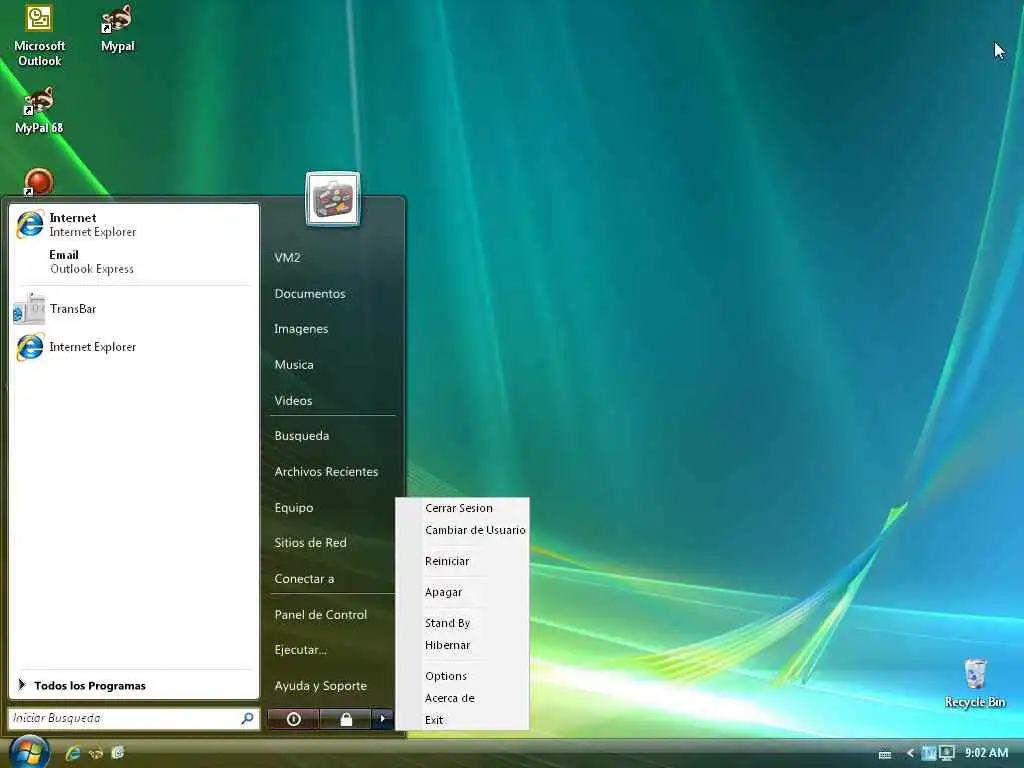Click the power button in start menu
This screenshot has width=1024, height=768.
294,719
